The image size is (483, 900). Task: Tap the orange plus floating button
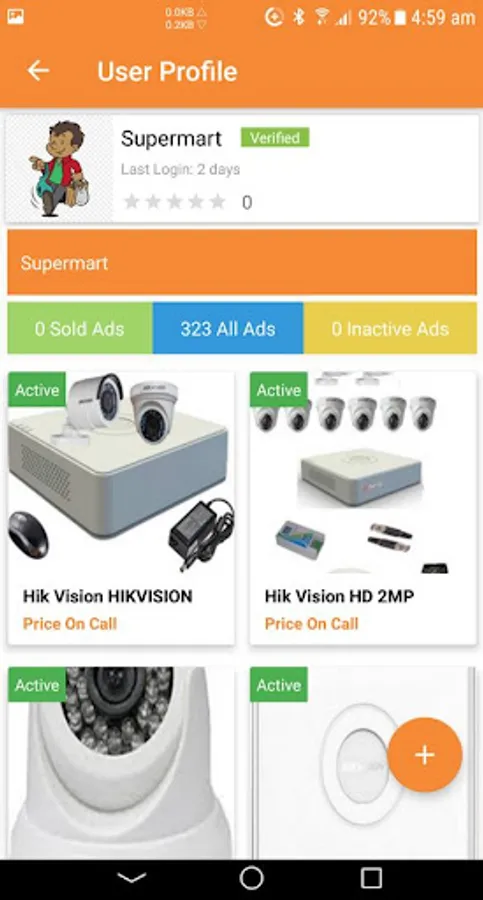point(424,755)
